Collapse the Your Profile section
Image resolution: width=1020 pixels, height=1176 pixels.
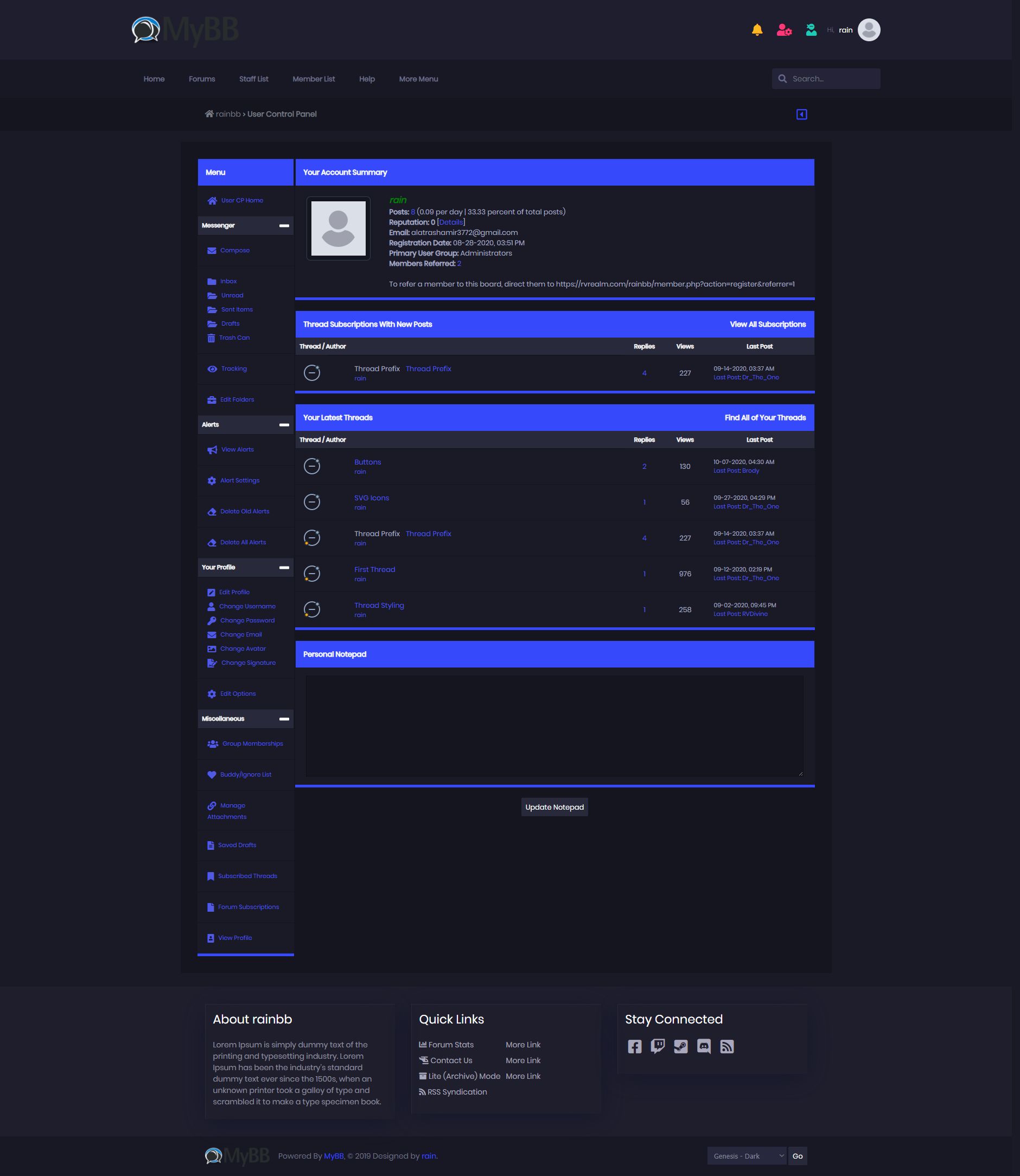click(284, 568)
